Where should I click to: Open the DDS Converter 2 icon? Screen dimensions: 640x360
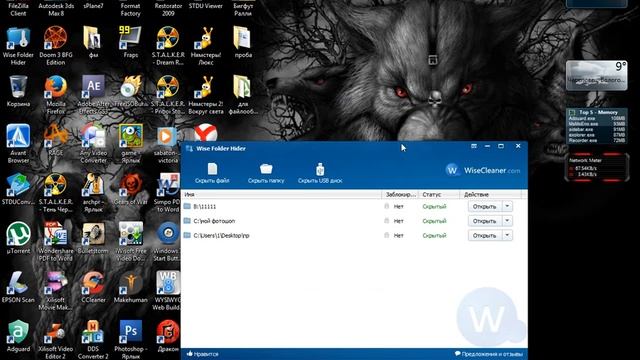pos(93,340)
